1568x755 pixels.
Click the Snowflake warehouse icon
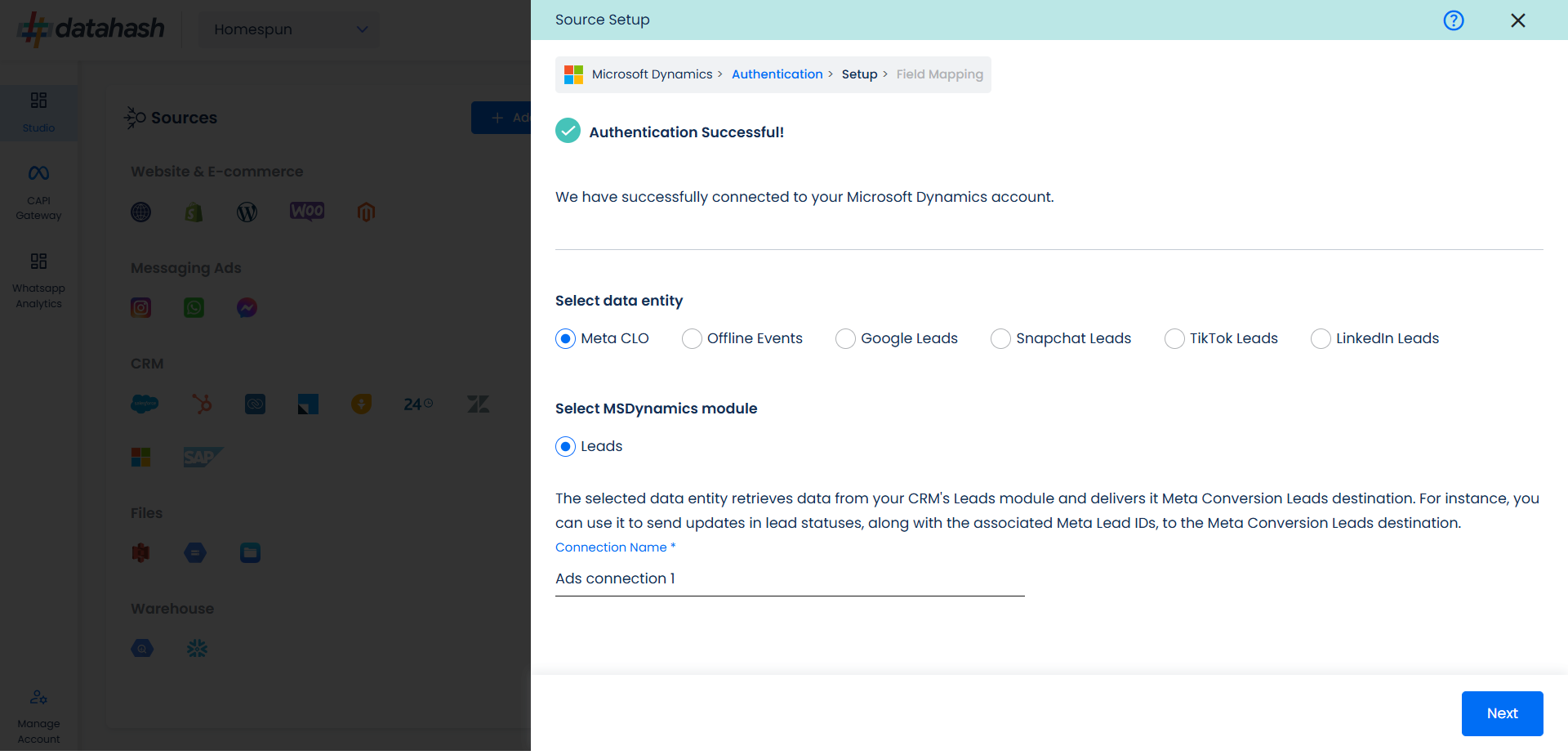coord(197,649)
